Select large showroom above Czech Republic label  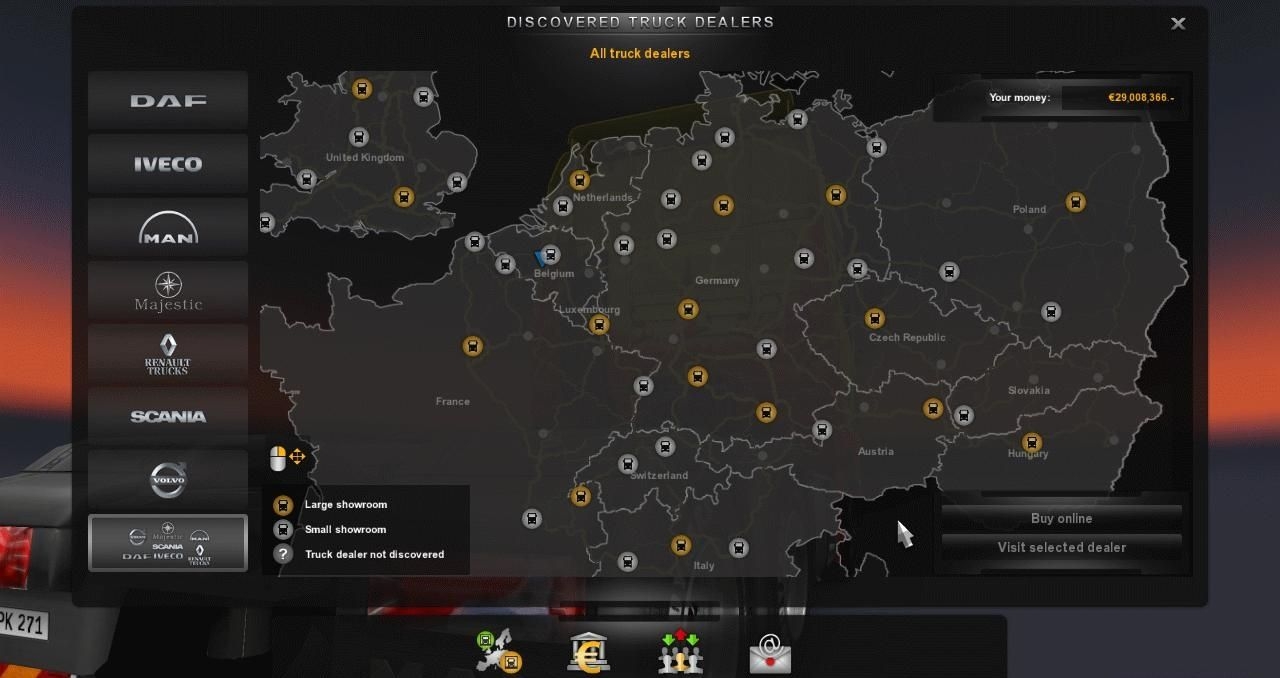pos(875,319)
